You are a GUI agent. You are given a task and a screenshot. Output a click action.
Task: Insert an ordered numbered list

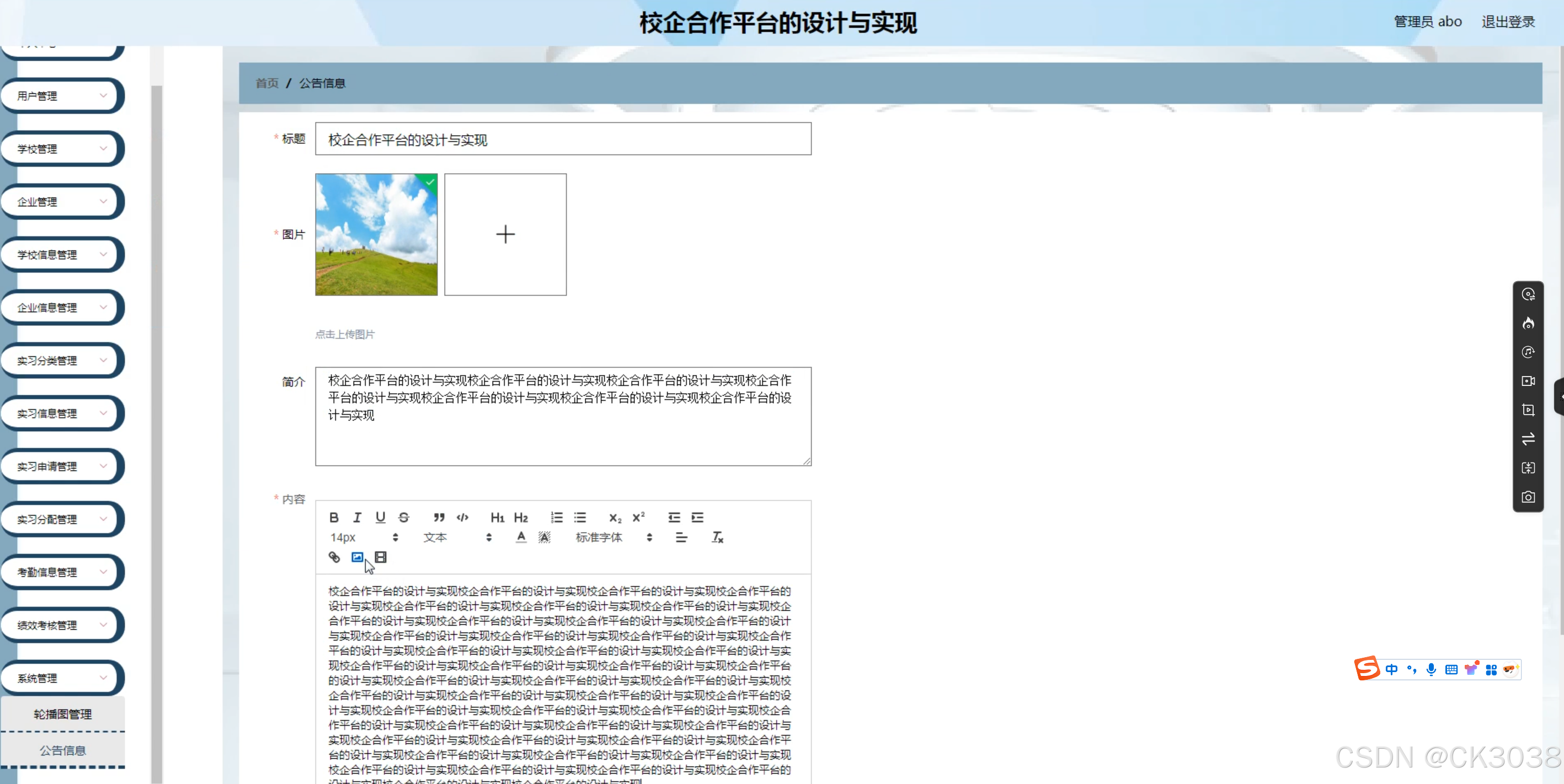pos(556,518)
